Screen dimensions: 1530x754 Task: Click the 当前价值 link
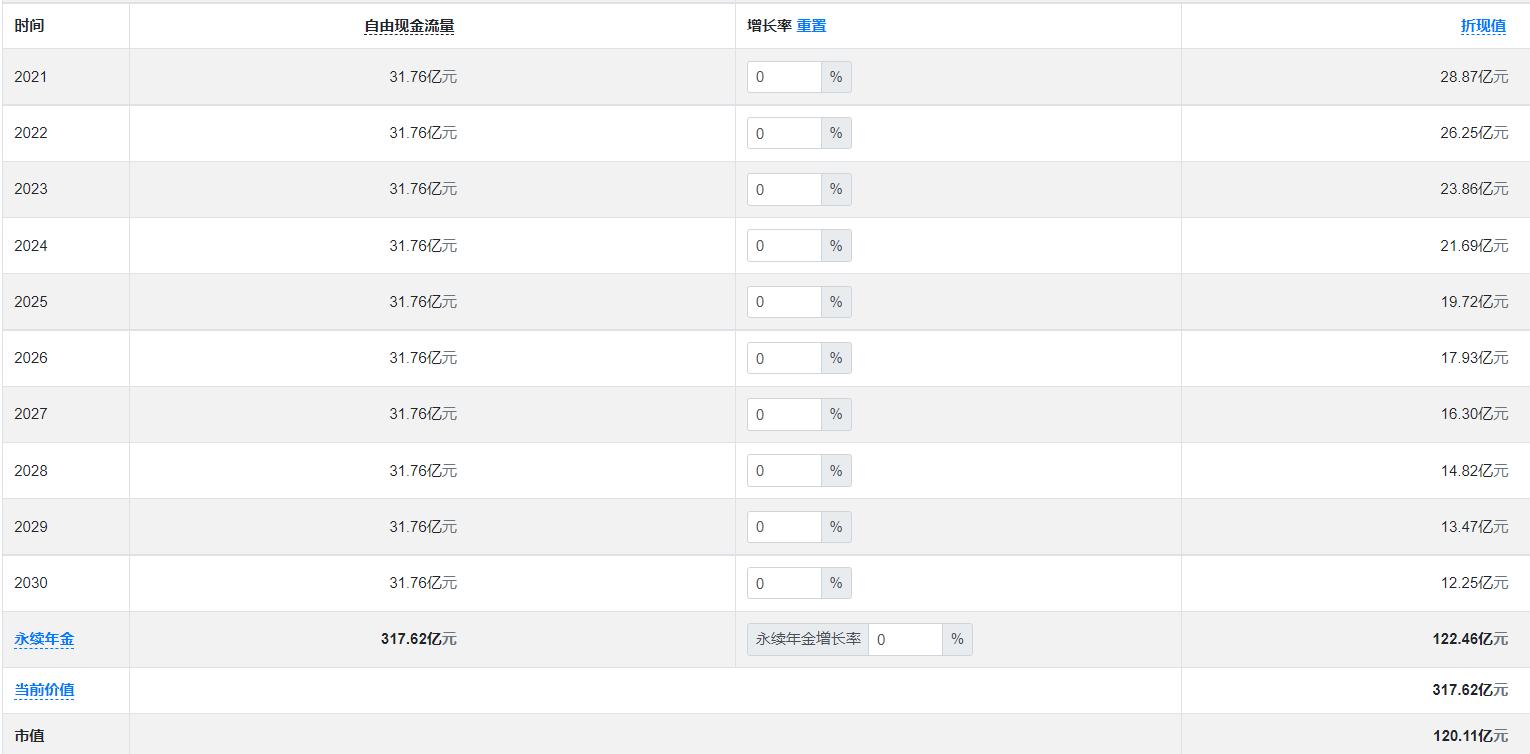(44, 690)
